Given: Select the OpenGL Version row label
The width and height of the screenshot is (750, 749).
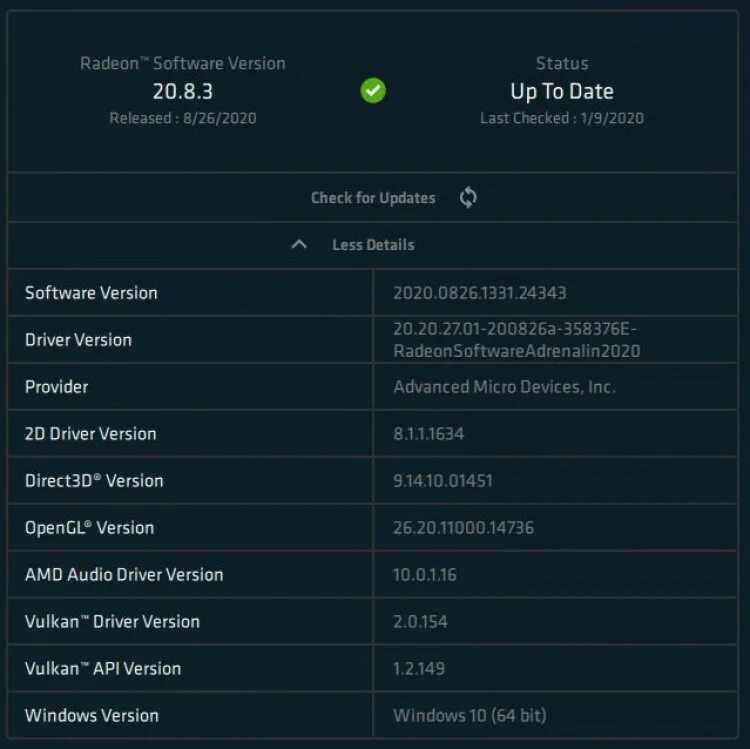Looking at the screenshot, I should (89, 528).
